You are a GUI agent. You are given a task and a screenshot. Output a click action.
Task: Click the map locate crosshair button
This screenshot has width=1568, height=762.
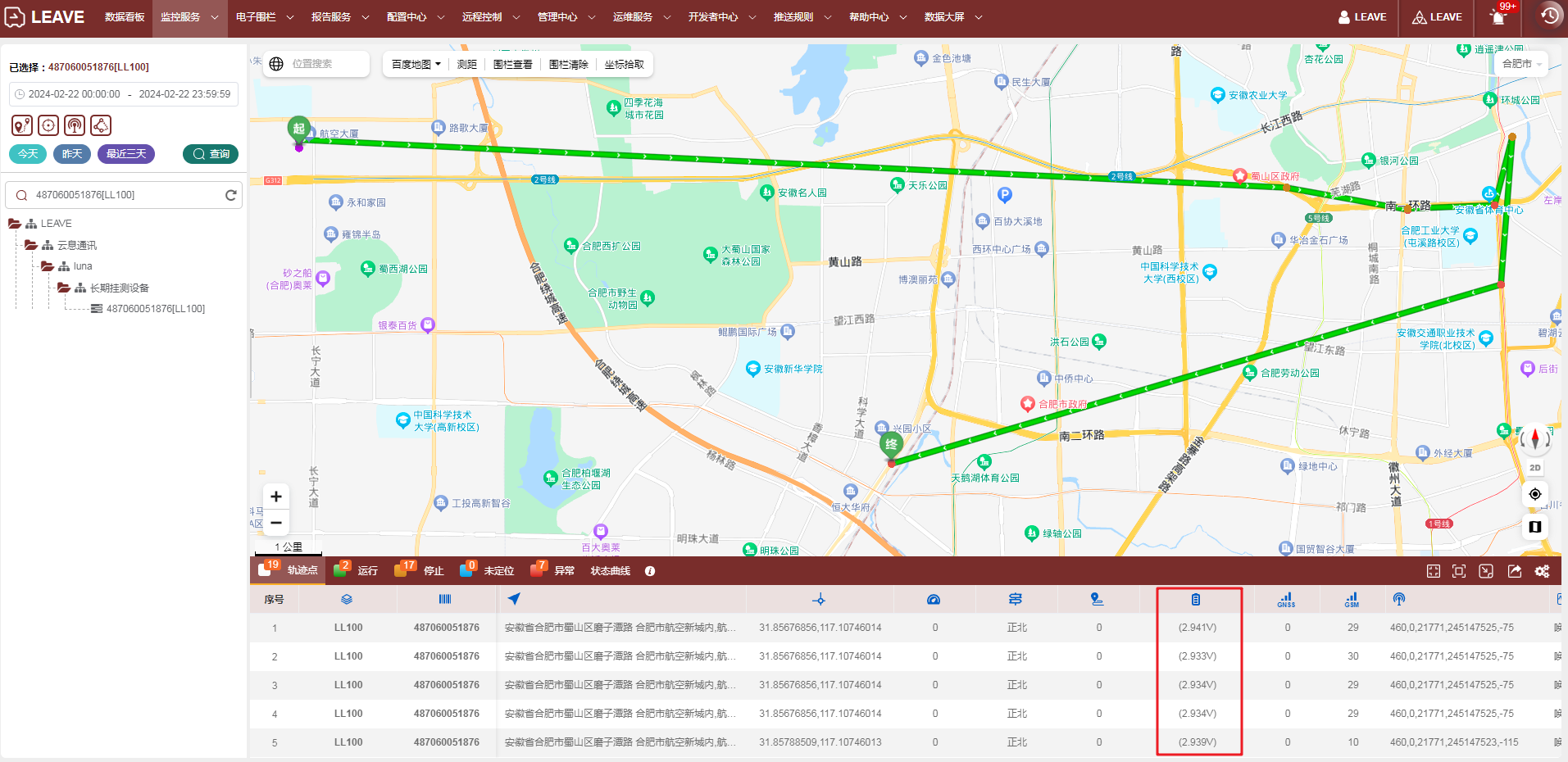pyautogui.click(x=1534, y=494)
